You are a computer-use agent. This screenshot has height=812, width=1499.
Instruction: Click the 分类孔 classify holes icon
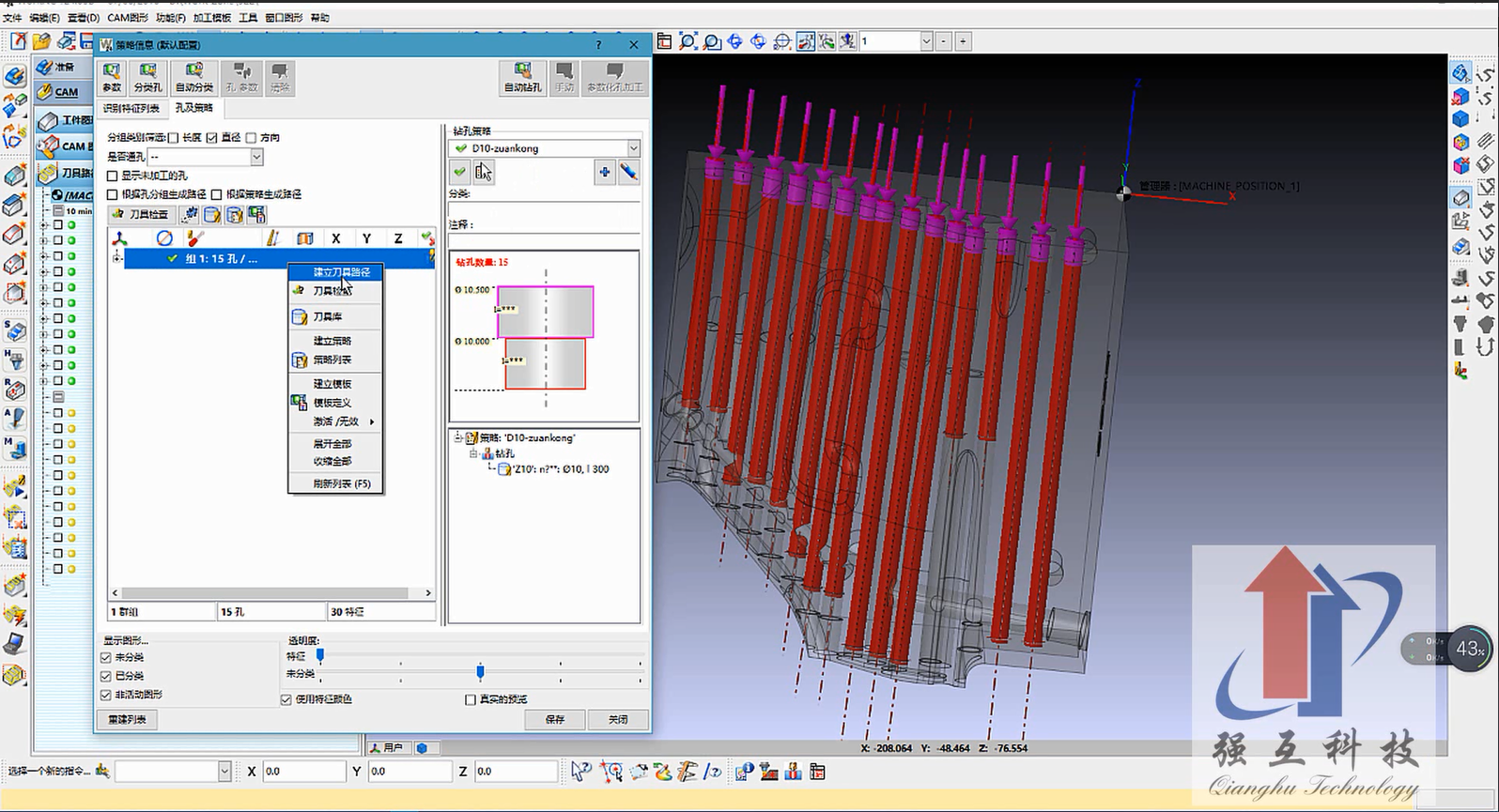point(147,77)
